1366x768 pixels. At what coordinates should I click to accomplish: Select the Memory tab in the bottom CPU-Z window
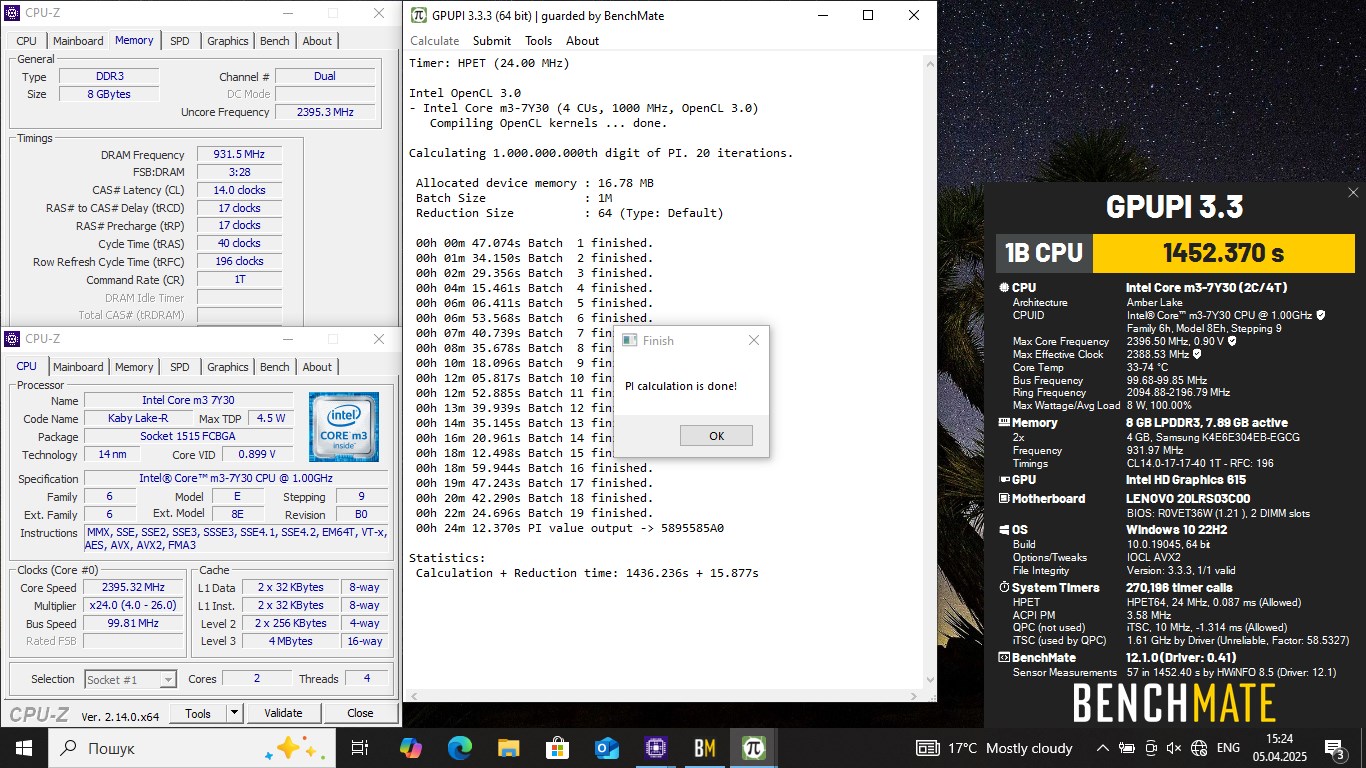[x=134, y=367]
